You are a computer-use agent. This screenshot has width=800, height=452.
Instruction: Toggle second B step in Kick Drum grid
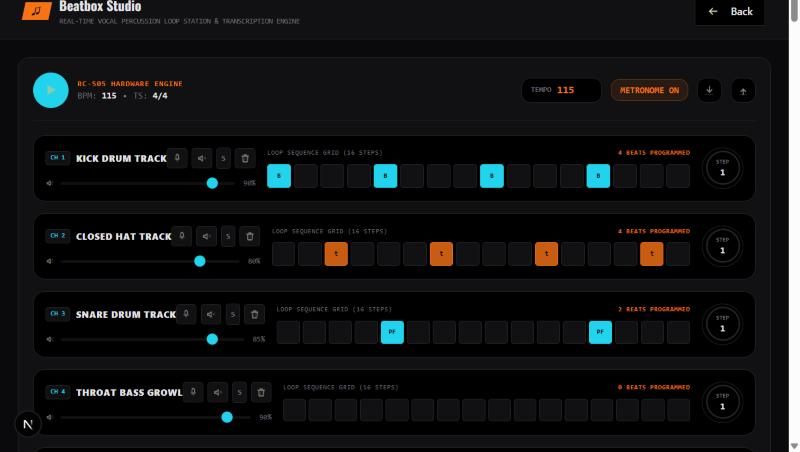[385, 176]
